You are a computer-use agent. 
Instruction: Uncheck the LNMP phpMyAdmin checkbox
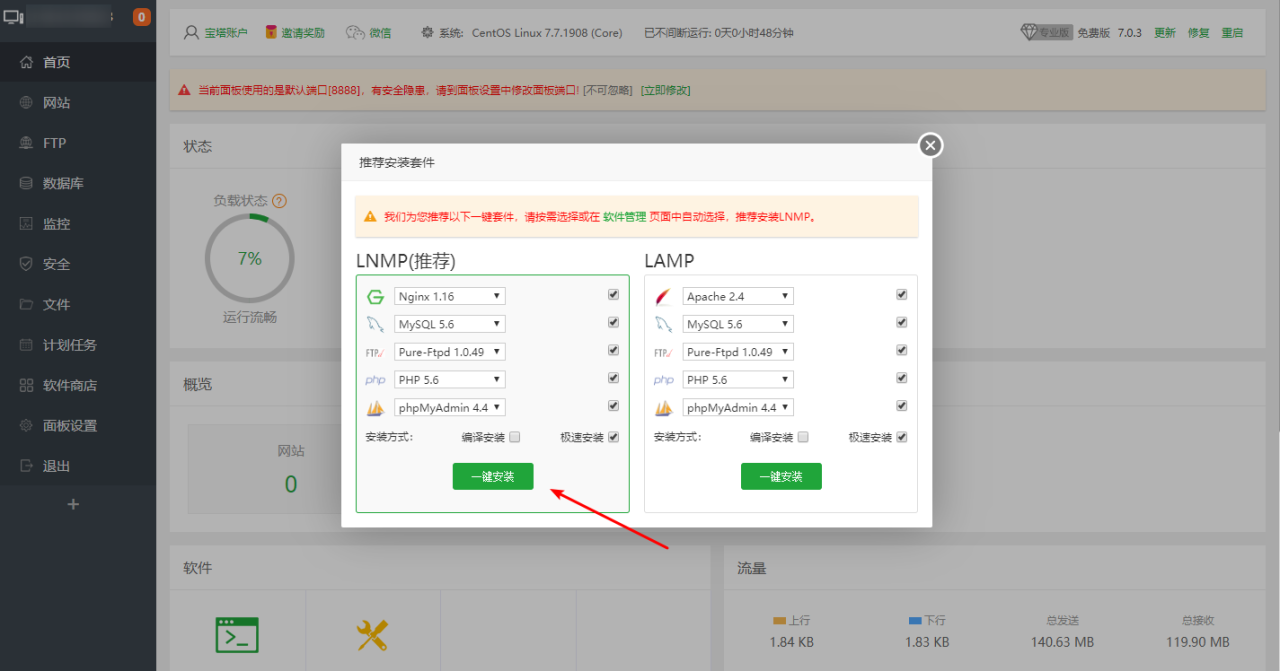click(x=613, y=405)
